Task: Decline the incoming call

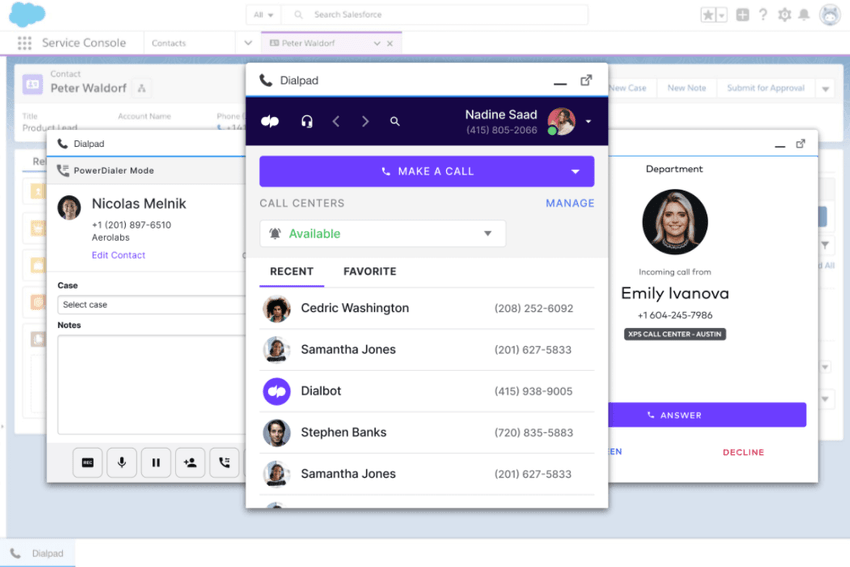Action: coord(743,452)
